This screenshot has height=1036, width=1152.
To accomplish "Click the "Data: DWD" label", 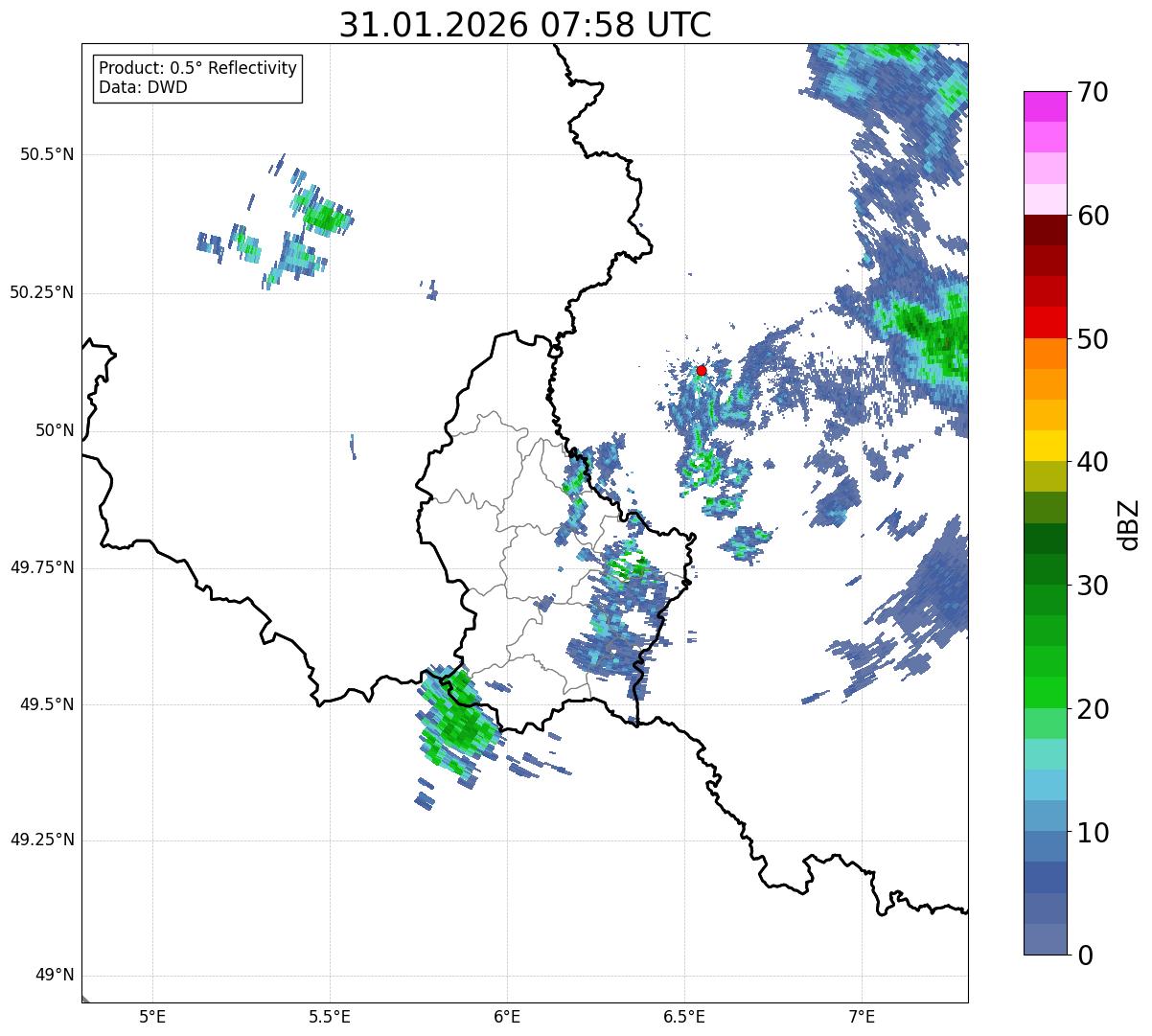I will tap(143, 88).
